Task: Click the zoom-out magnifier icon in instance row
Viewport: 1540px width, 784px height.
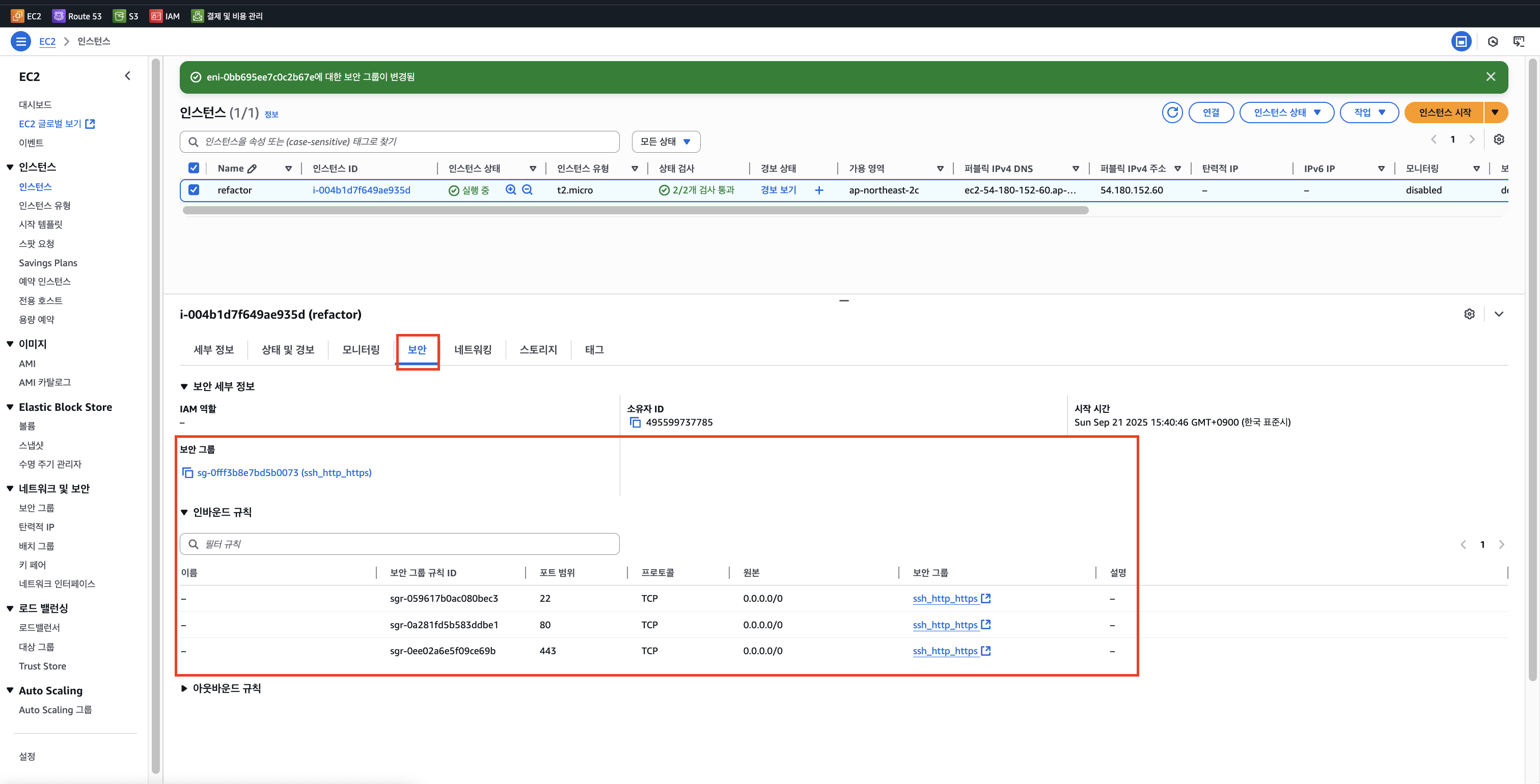Action: click(527, 189)
